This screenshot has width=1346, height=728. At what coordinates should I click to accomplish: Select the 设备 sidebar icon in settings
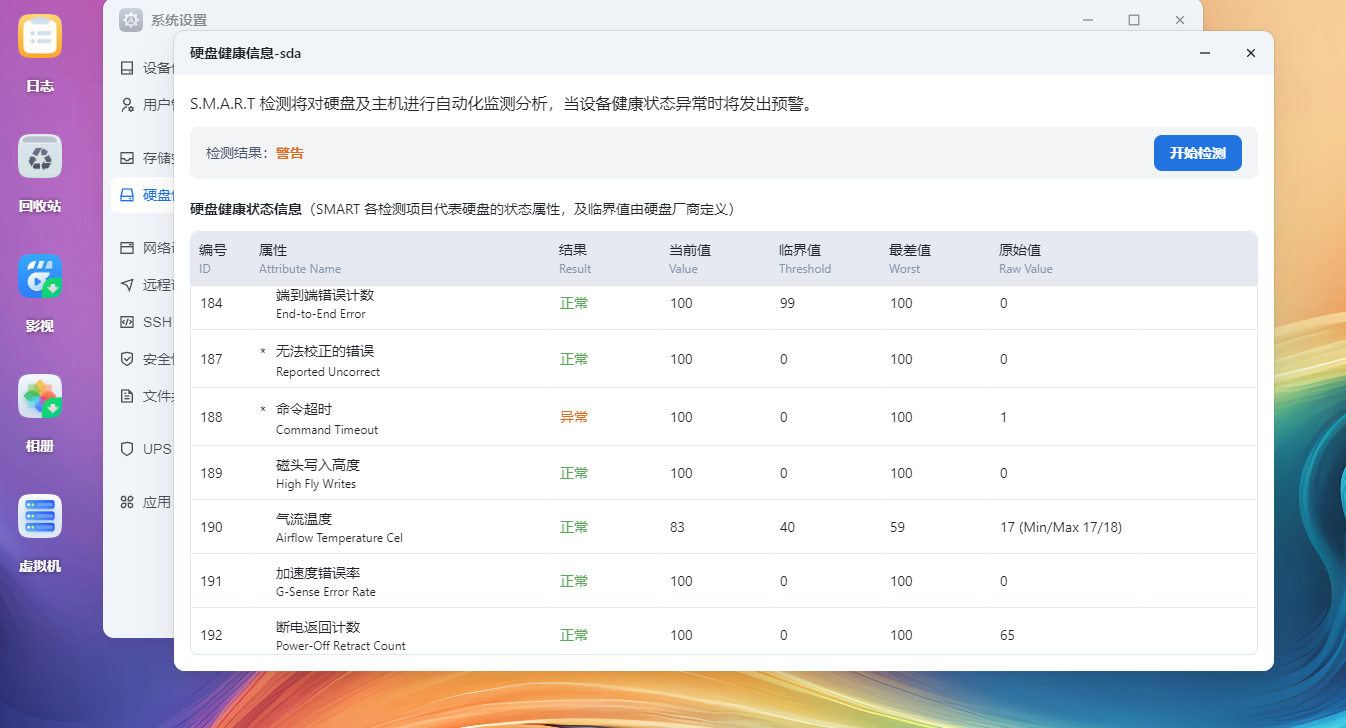point(127,68)
